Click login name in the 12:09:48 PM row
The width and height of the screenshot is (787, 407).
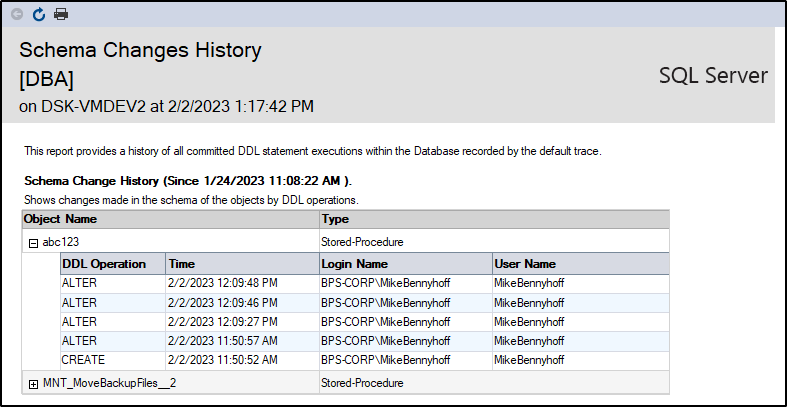tap(385, 284)
